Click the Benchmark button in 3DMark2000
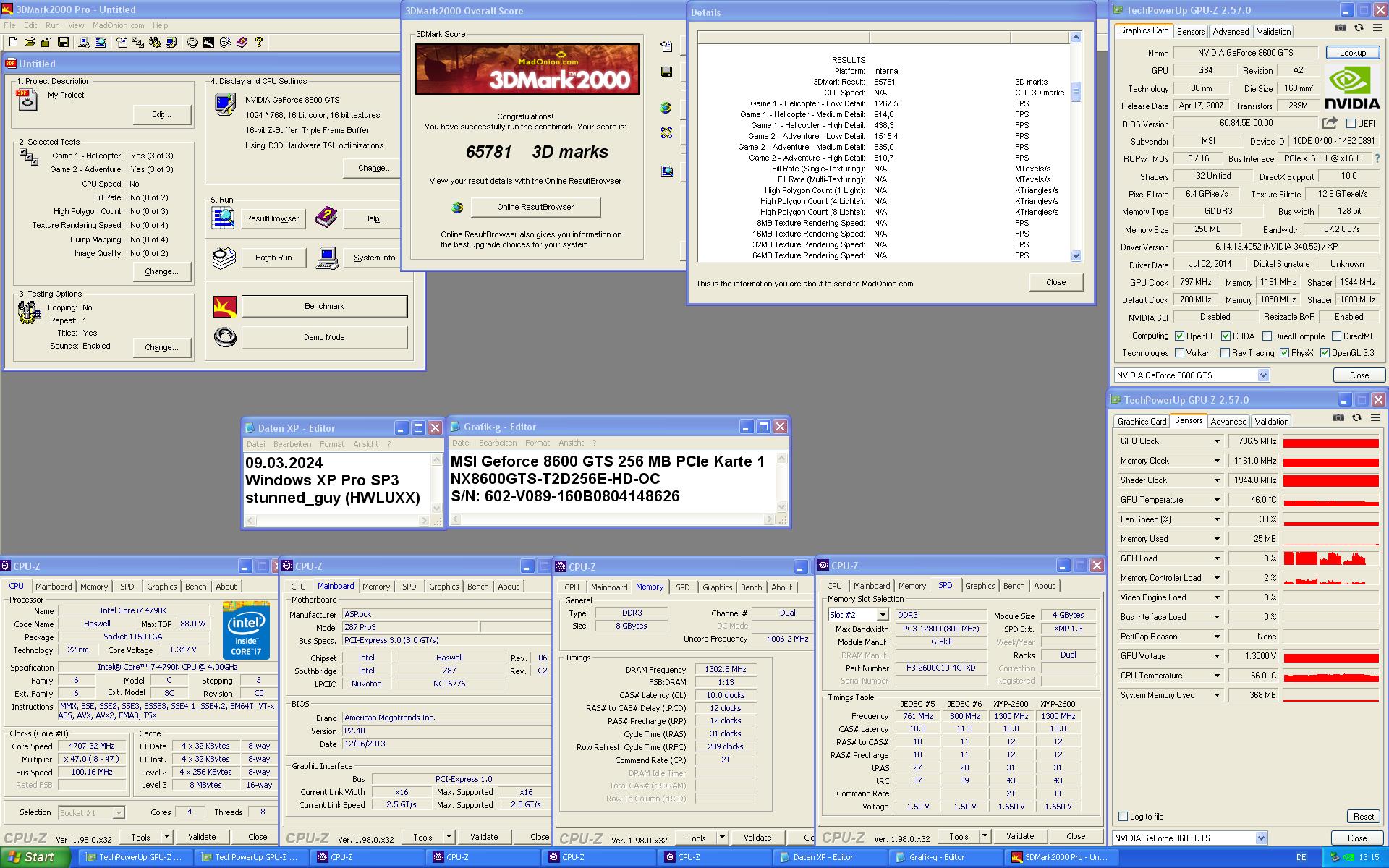 324,307
